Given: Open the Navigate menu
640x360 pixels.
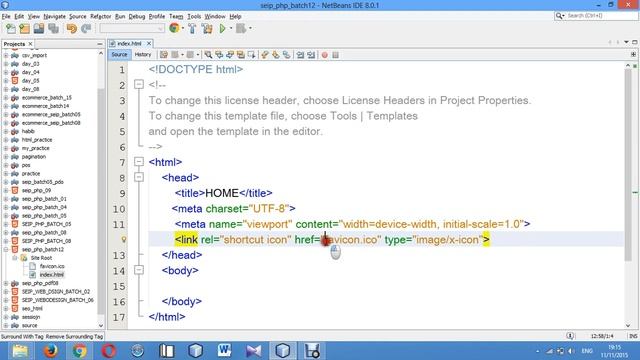Looking at the screenshot, I should pos(55,16).
